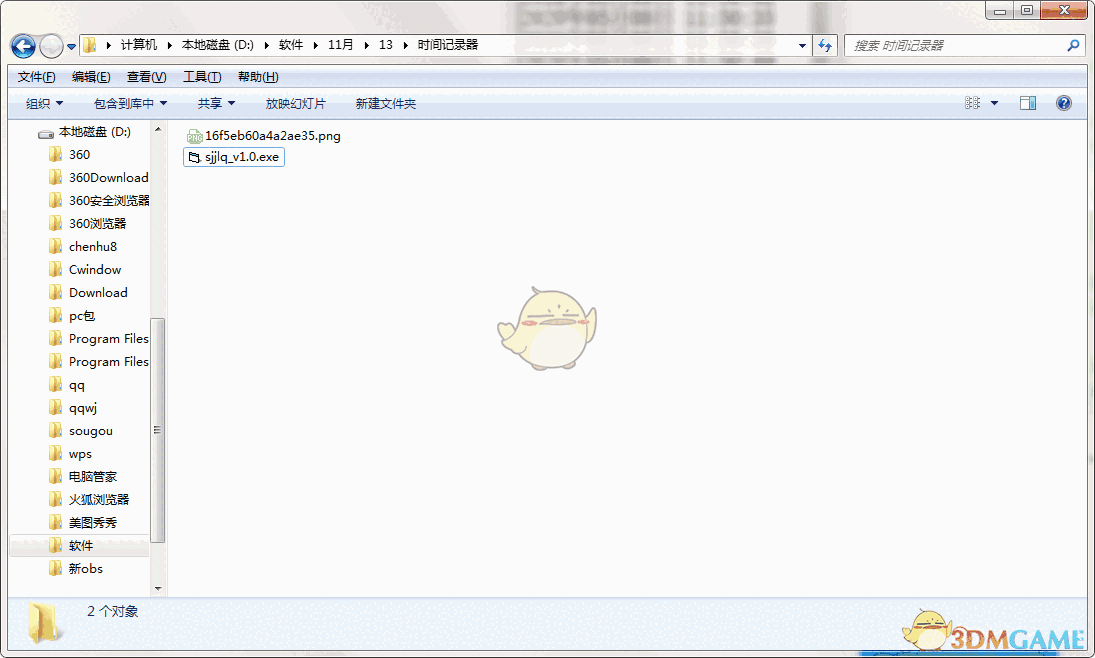The image size is (1095, 658).
Task: Click the Forward navigation arrow
Action: [51, 46]
